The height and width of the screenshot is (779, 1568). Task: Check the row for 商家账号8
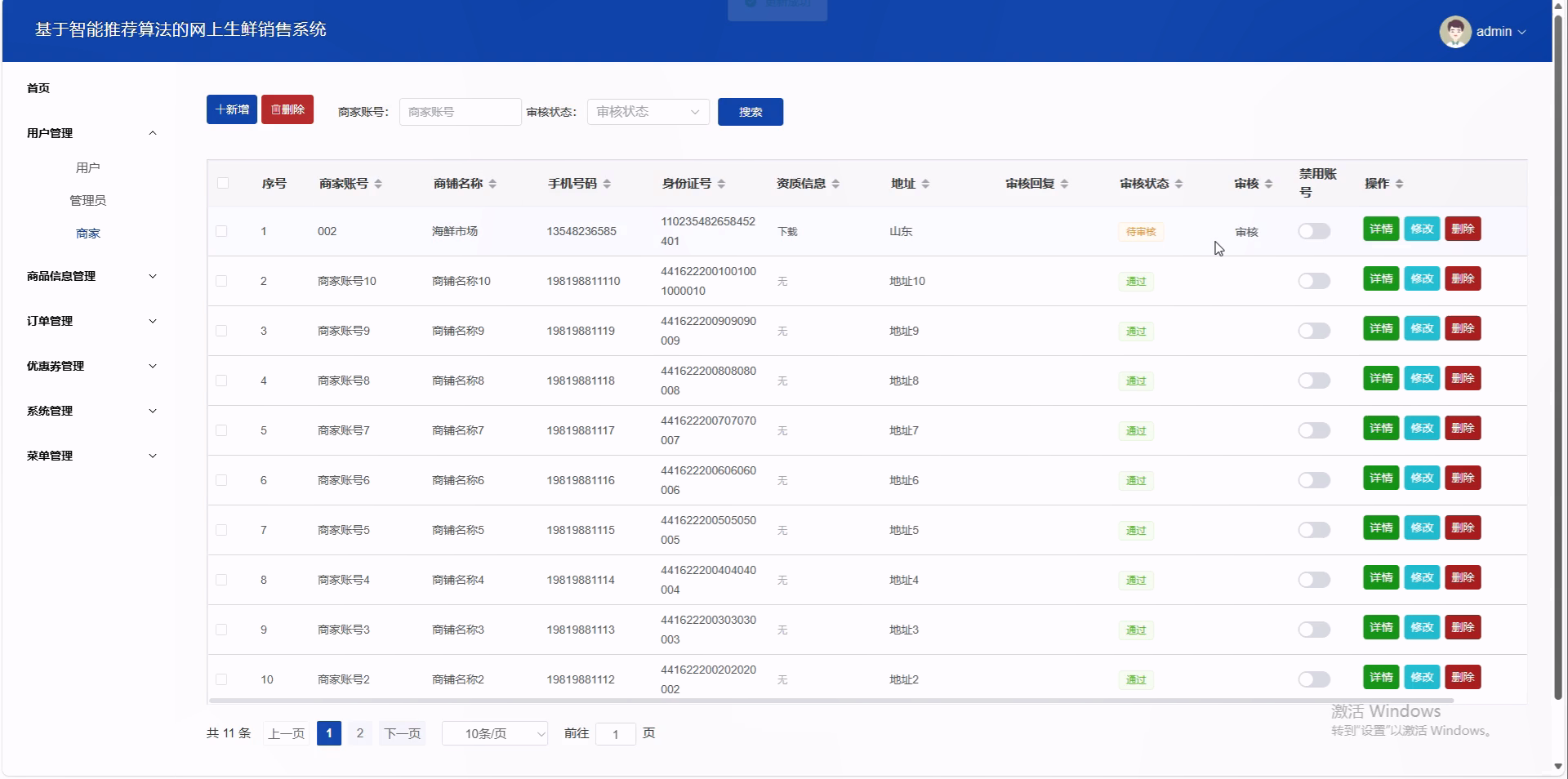click(x=221, y=381)
